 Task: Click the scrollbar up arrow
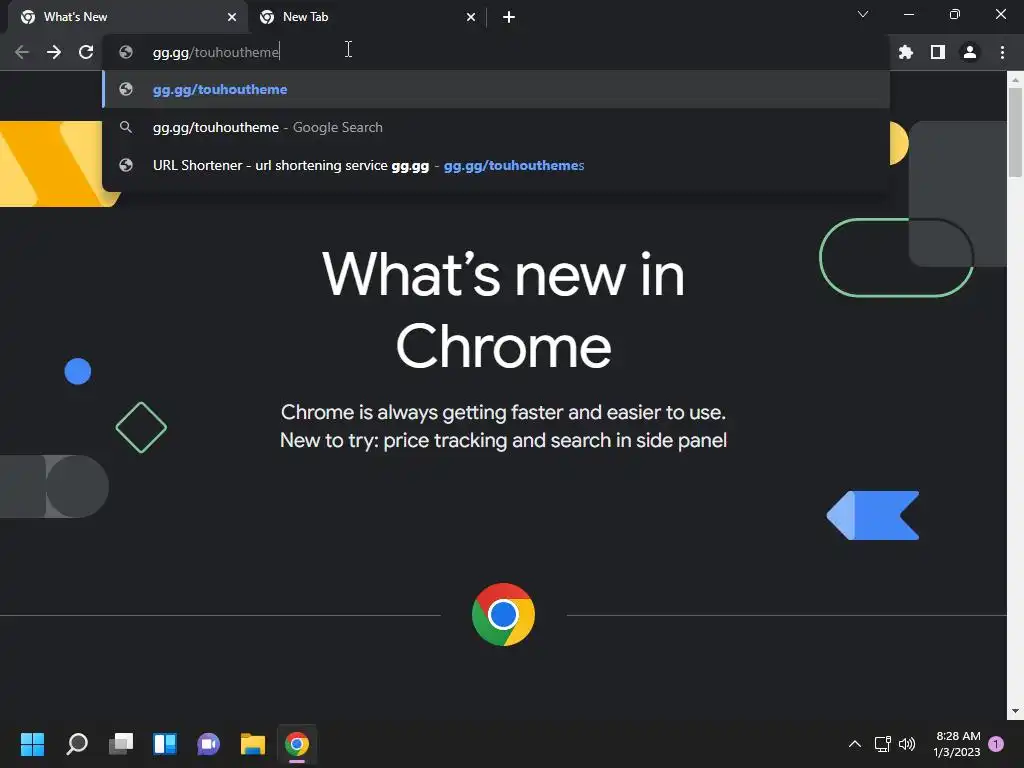coord(1015,80)
